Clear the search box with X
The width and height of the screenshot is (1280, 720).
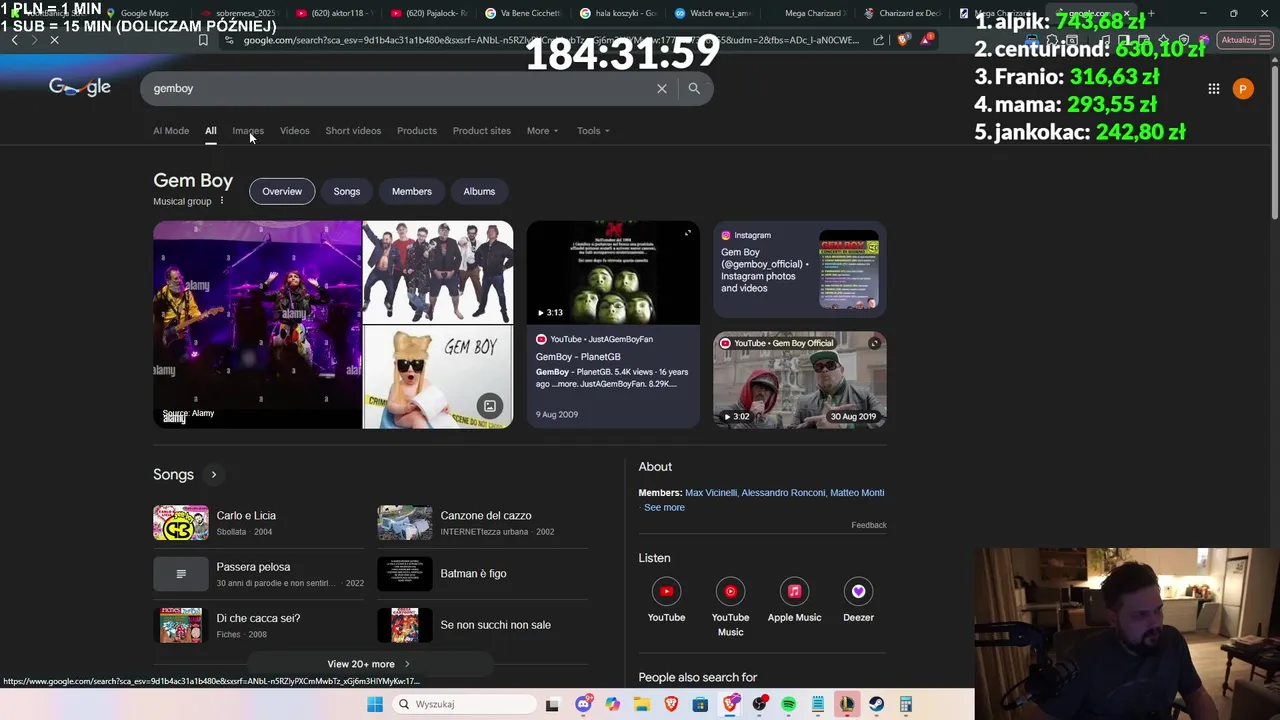pos(662,89)
